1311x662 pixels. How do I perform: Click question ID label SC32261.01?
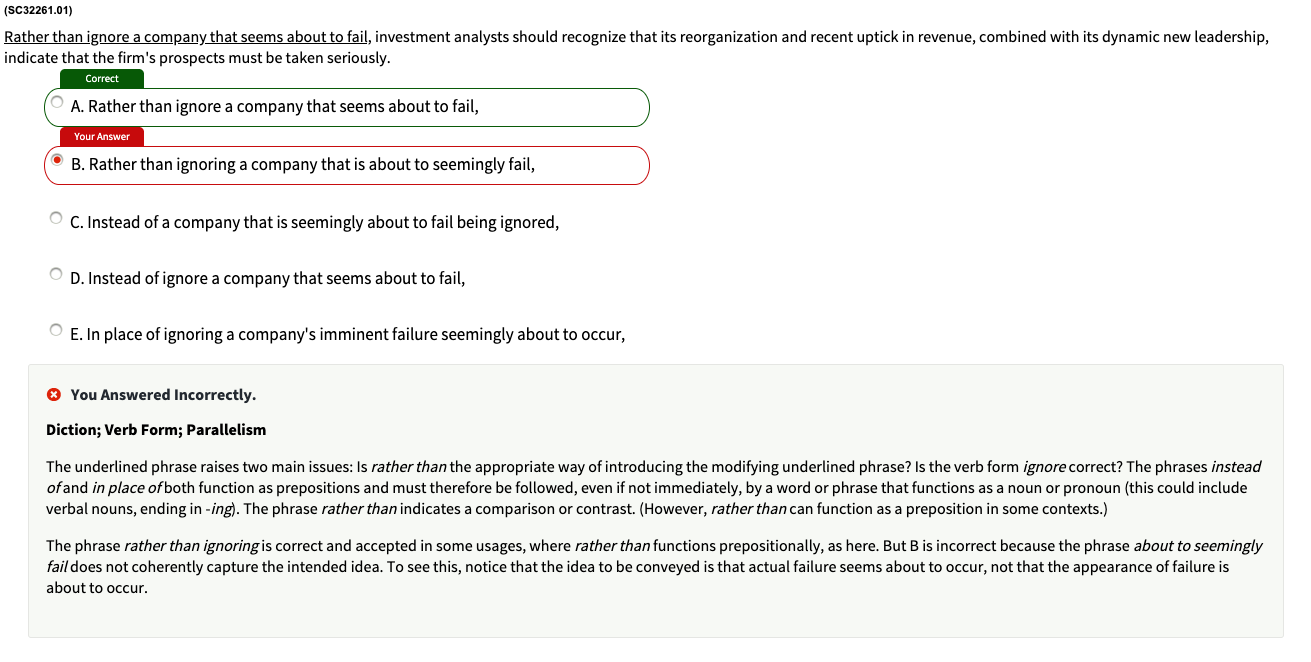[x=37, y=9]
